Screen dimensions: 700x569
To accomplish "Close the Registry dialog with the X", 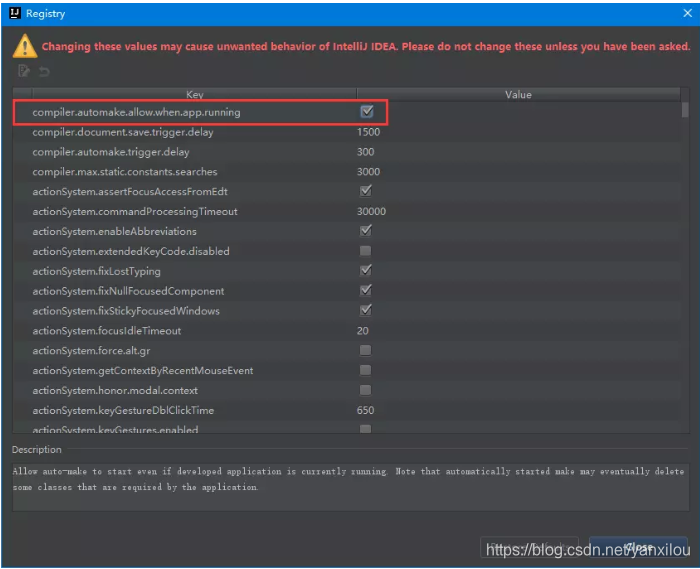I will tap(687, 13).
